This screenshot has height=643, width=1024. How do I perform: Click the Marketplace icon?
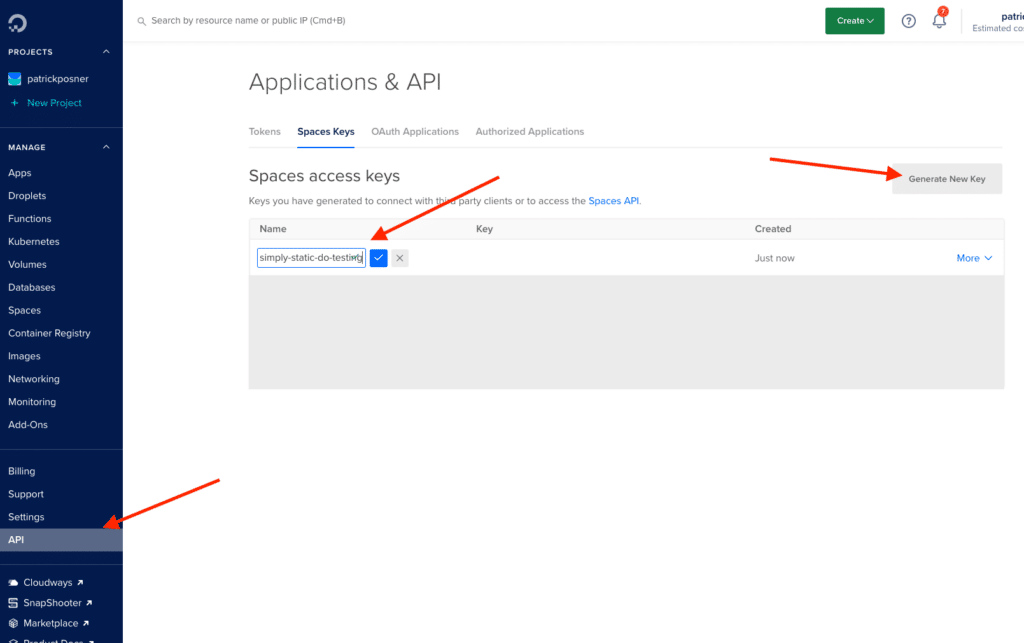tap(13, 623)
